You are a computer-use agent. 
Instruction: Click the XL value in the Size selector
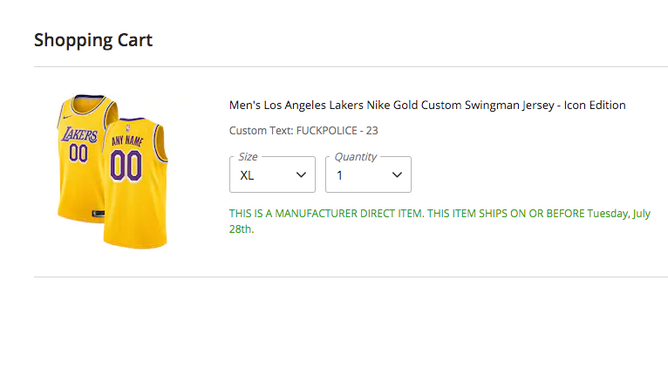click(247, 175)
